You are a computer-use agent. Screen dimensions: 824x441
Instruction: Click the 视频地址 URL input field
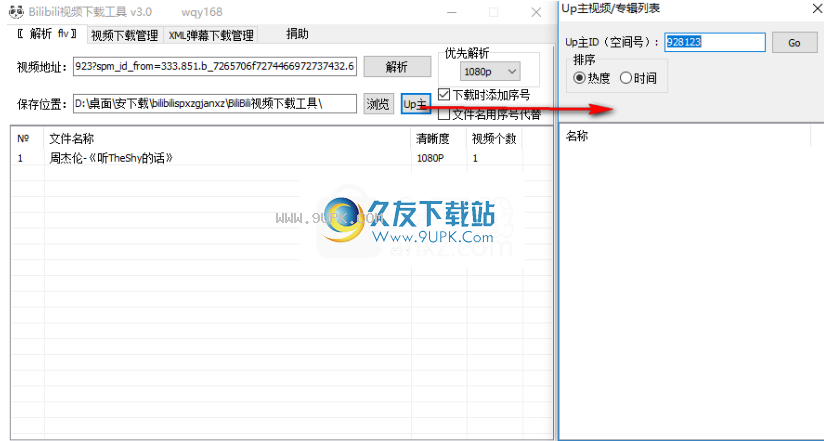click(x=215, y=67)
